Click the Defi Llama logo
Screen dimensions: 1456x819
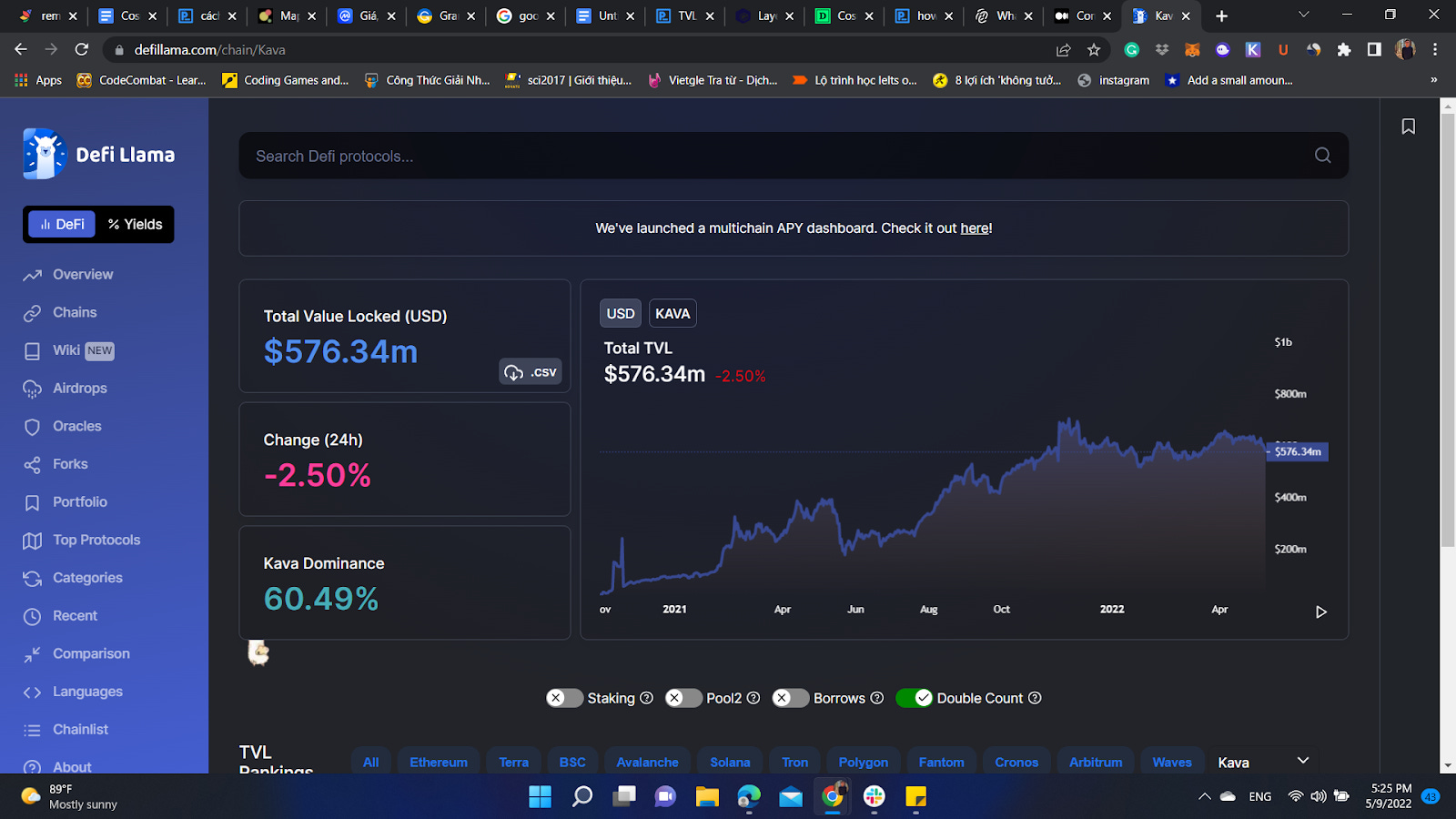[99, 154]
